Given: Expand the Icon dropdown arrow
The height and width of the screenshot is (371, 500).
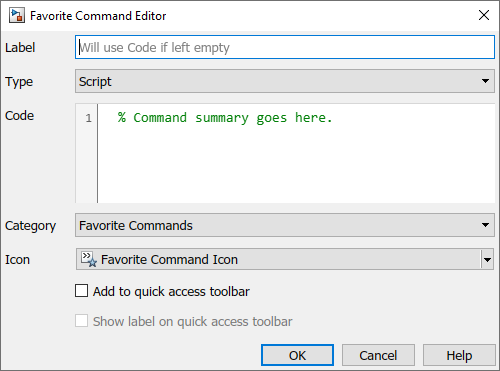Looking at the screenshot, I should tap(487, 259).
